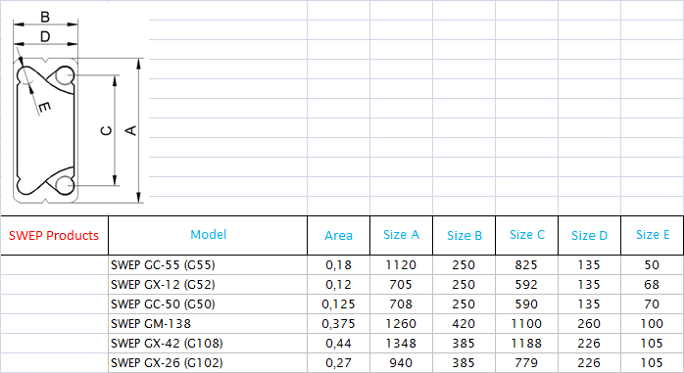Screen dimensions: 684x373
Task: Select the SWEP GM-138 model cell
Action: (x=208, y=324)
